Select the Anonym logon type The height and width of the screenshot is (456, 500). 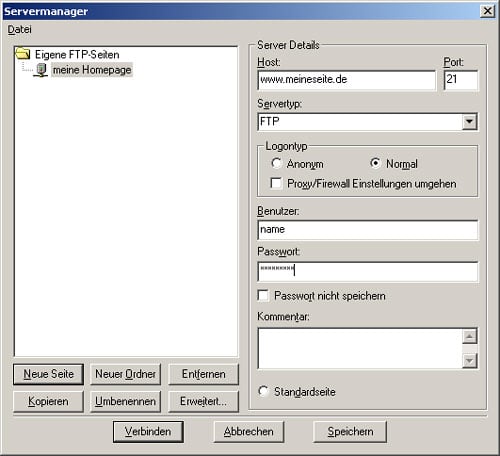pos(276,163)
